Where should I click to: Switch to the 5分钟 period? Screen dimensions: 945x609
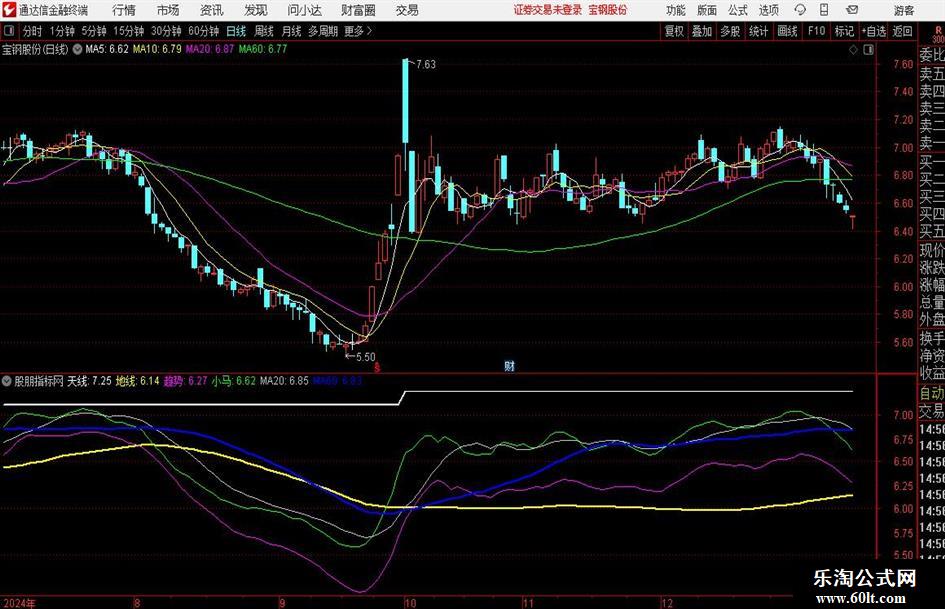coord(93,31)
